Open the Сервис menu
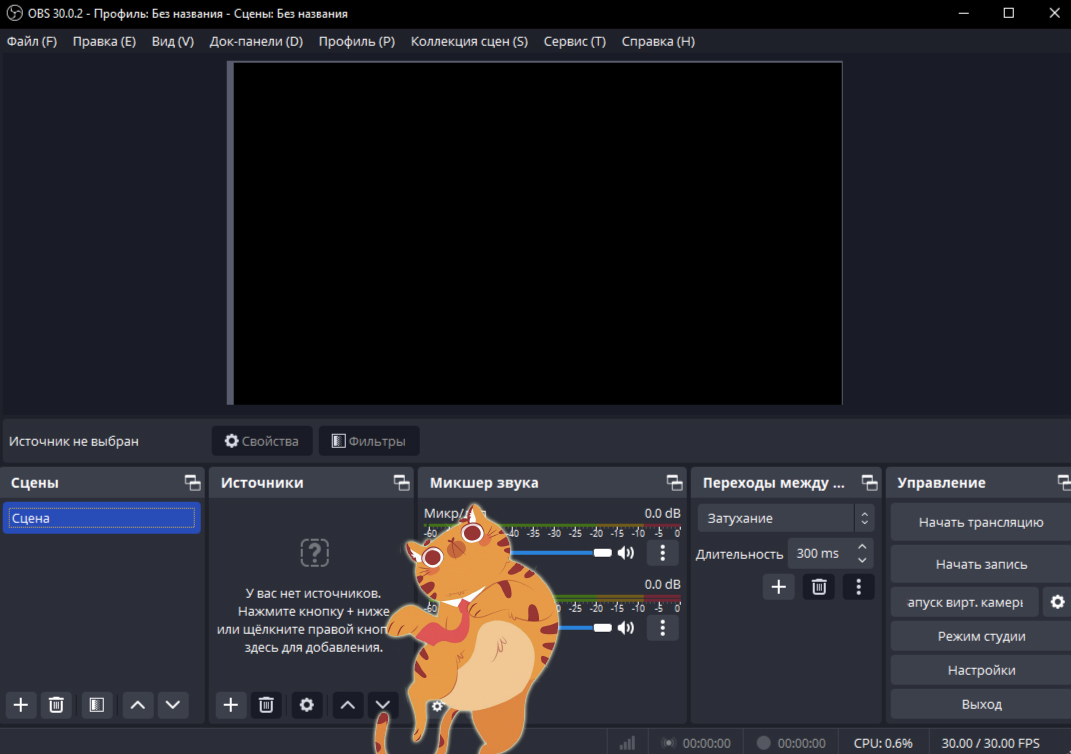Screen dimensions: 1071x754 (x=574, y=41)
